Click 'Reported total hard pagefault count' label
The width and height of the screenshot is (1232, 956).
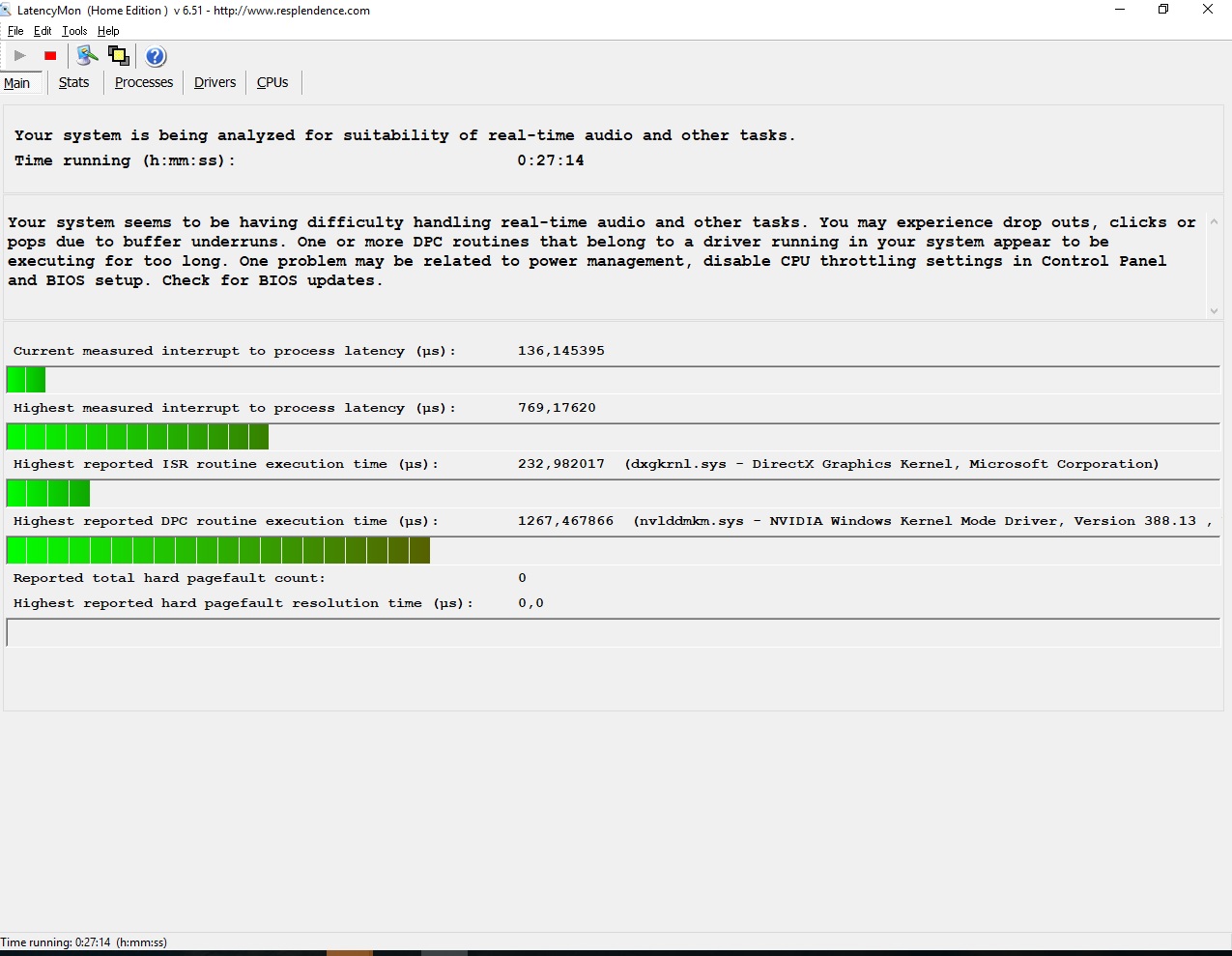[169, 578]
